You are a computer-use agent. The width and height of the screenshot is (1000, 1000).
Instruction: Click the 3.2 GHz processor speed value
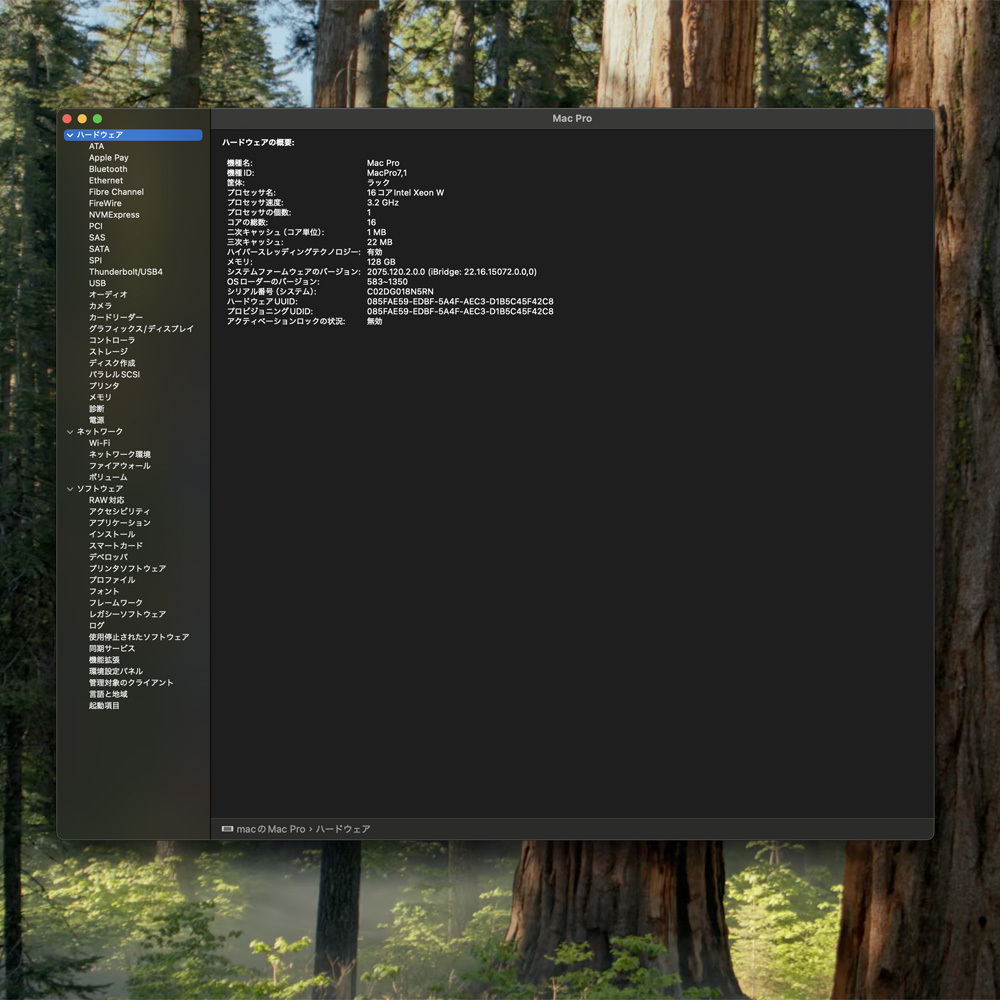pyautogui.click(x=383, y=203)
